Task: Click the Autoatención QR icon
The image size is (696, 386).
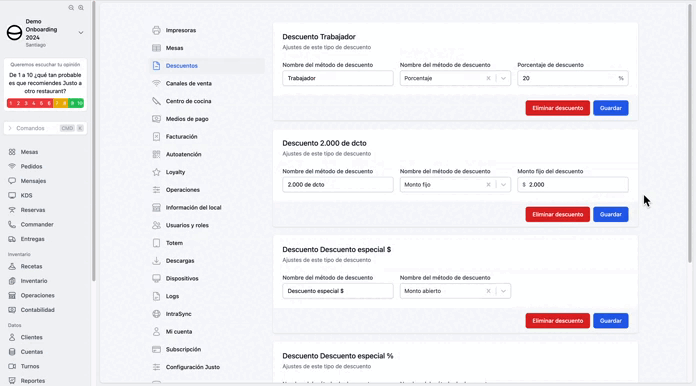Action: [x=156, y=154]
